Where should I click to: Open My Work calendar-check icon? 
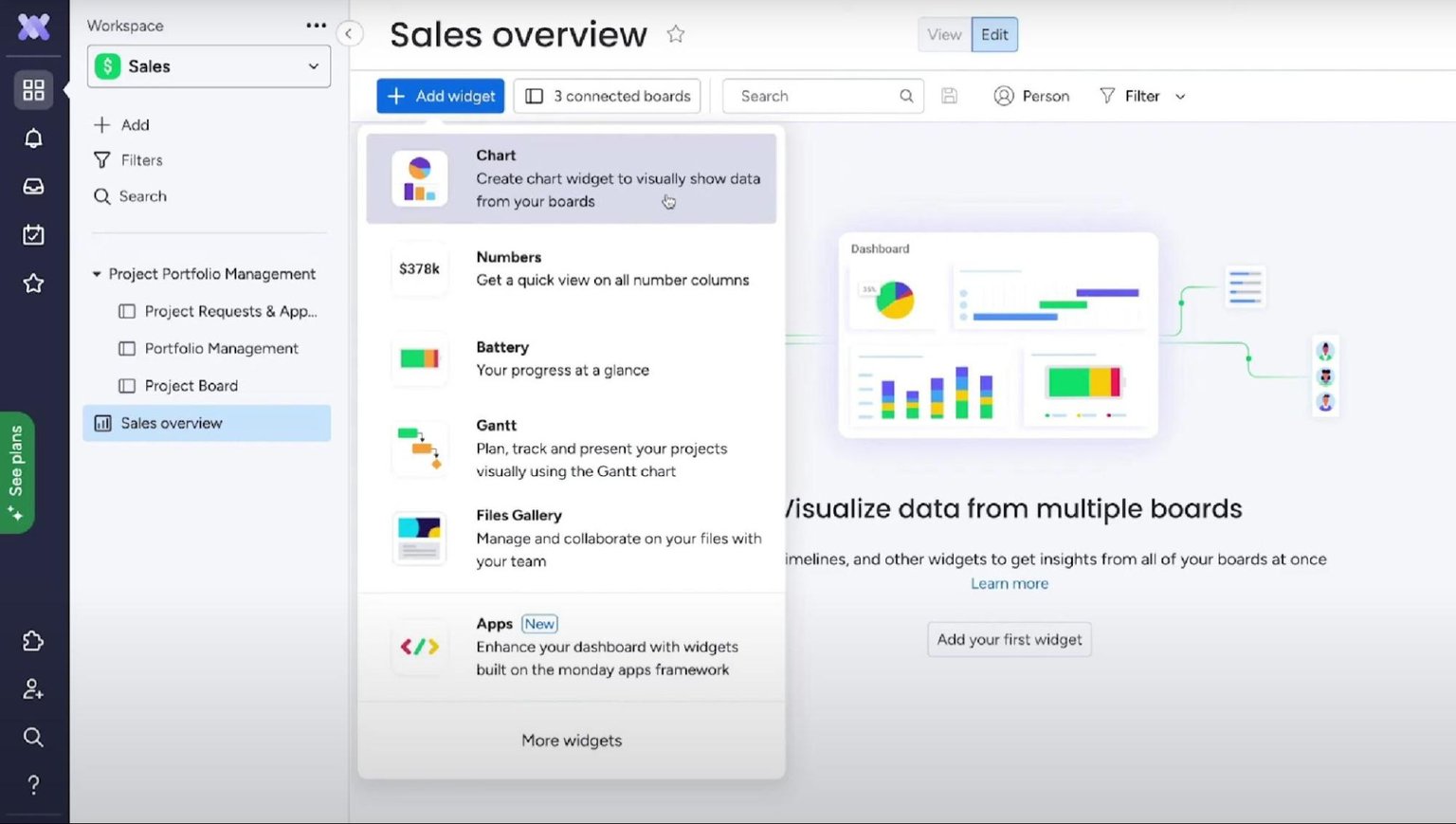33,234
